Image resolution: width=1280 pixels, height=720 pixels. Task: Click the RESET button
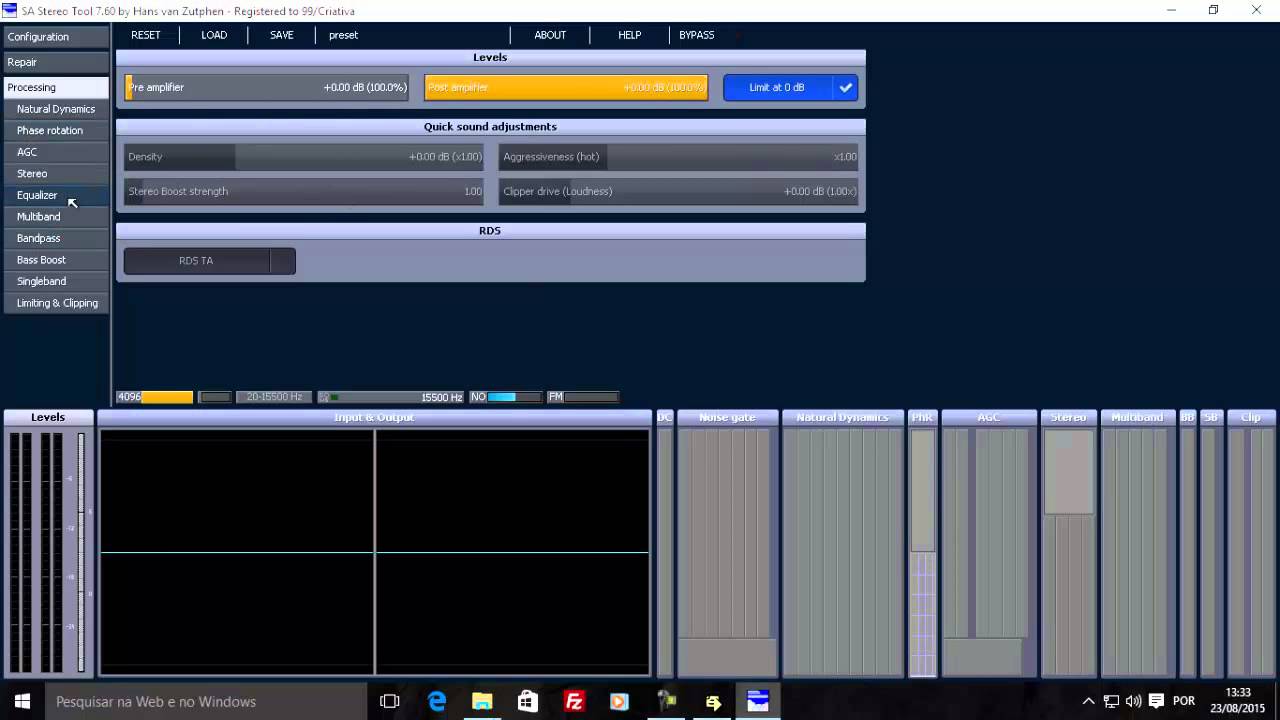click(x=146, y=35)
